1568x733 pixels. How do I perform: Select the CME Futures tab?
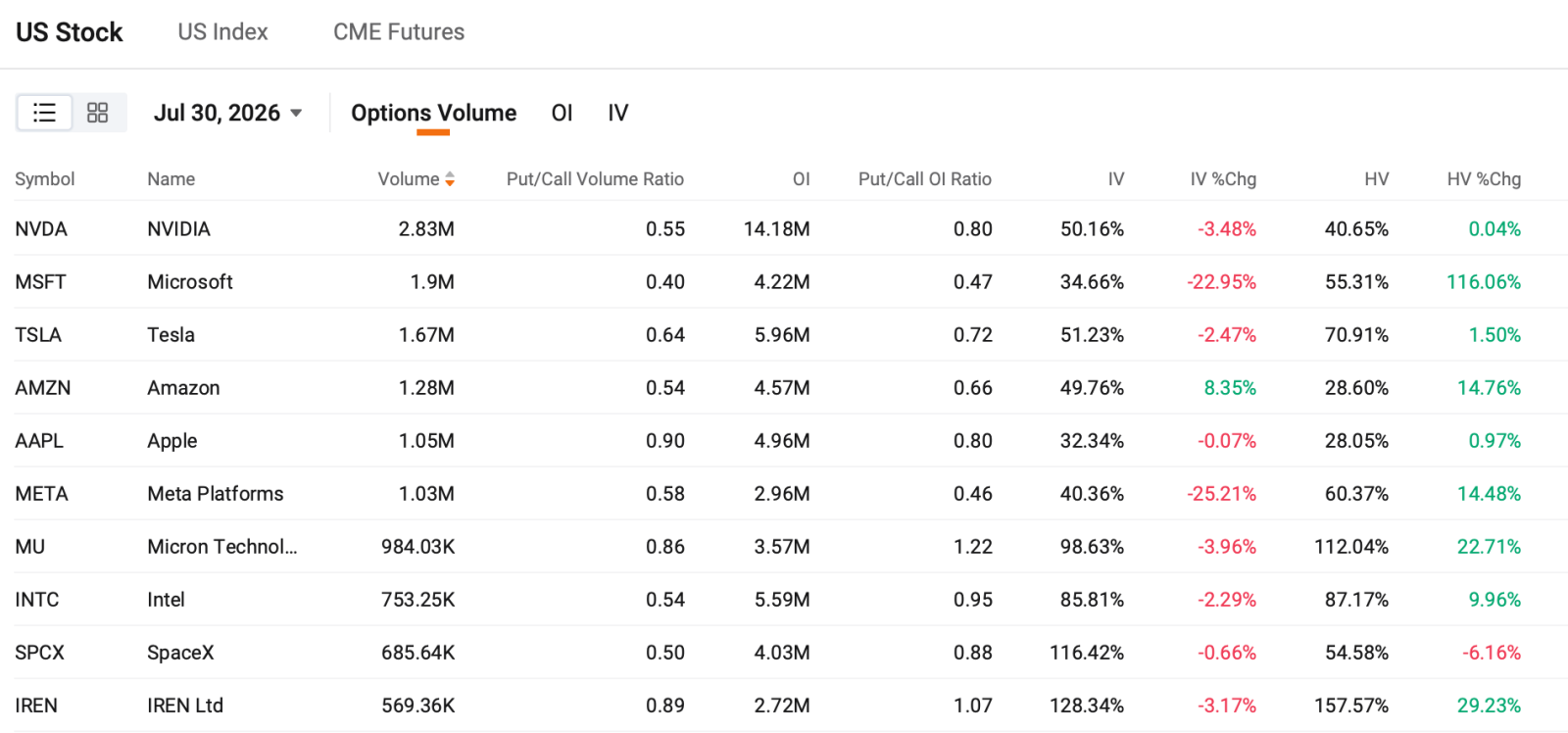click(x=399, y=32)
